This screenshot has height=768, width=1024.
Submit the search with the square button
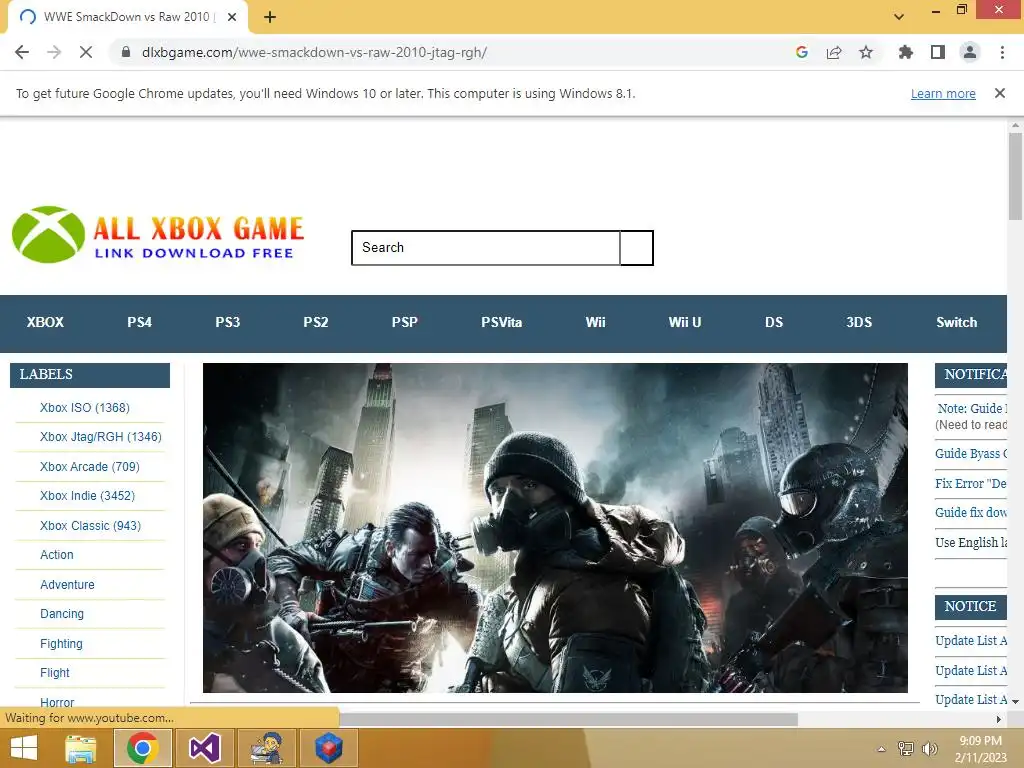tap(636, 248)
